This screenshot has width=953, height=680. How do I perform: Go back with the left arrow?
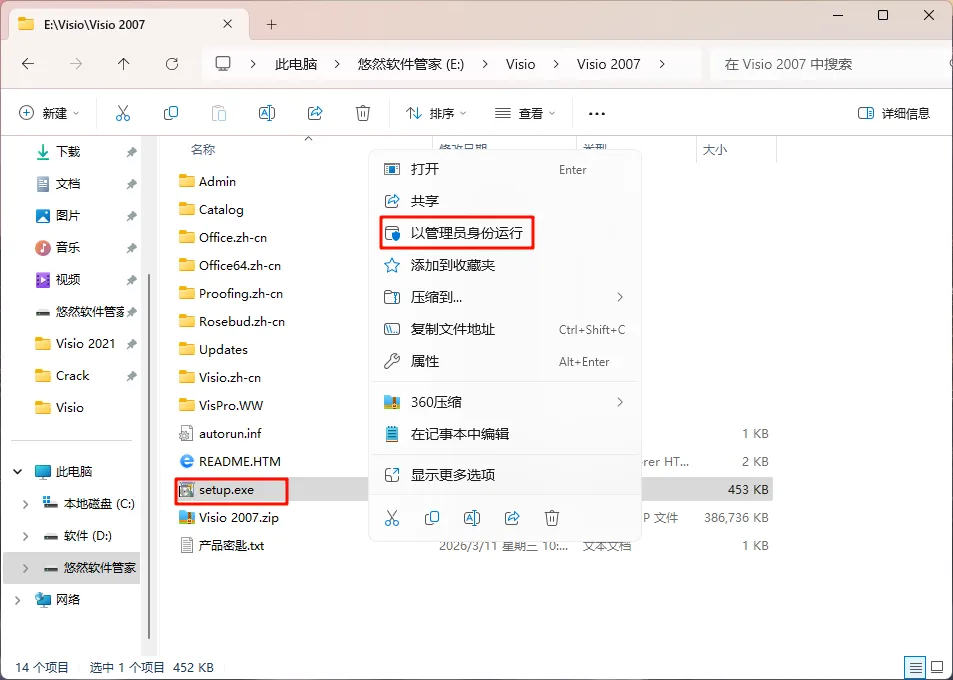tap(28, 64)
